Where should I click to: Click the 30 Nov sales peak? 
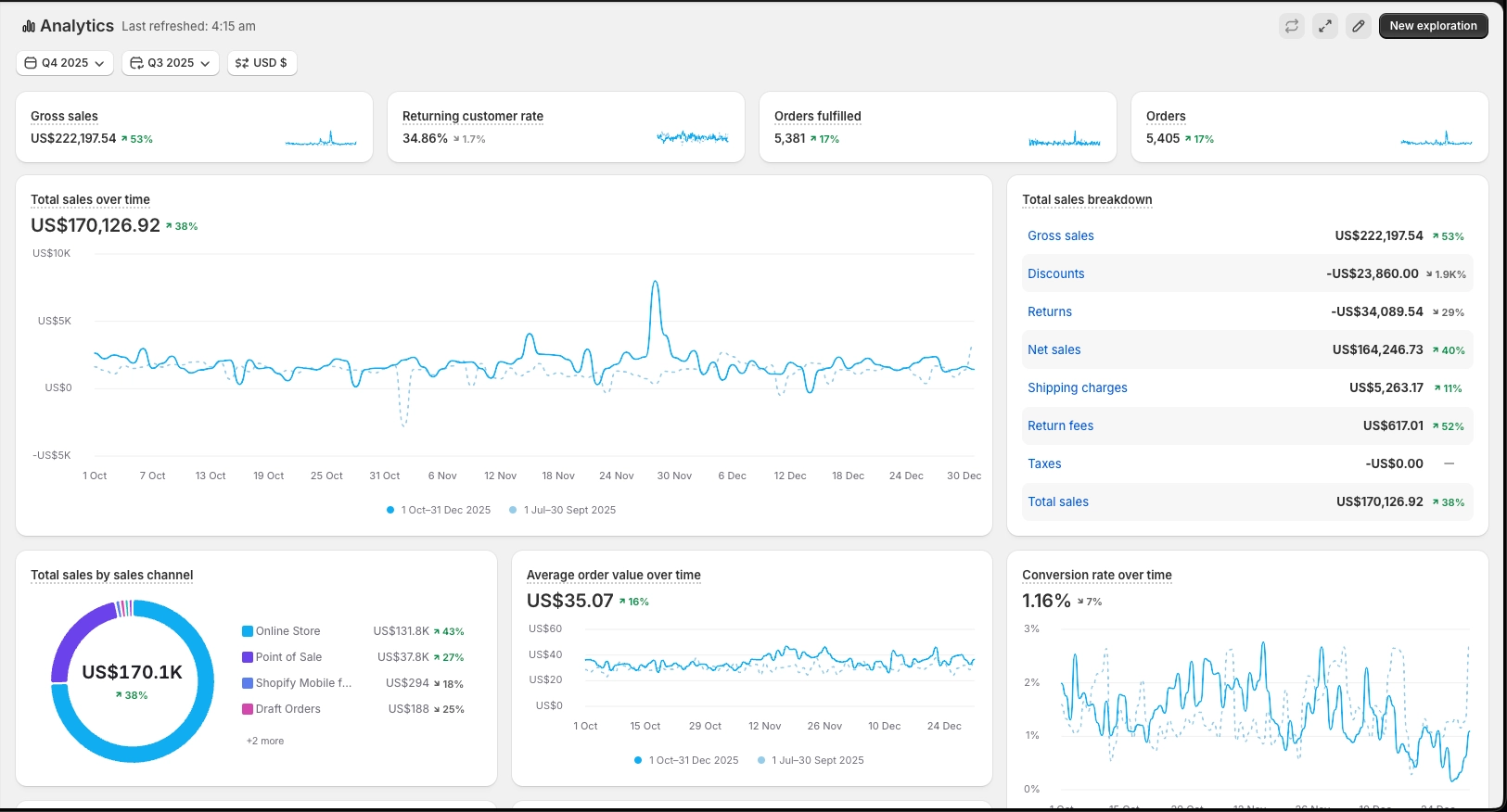(x=656, y=282)
